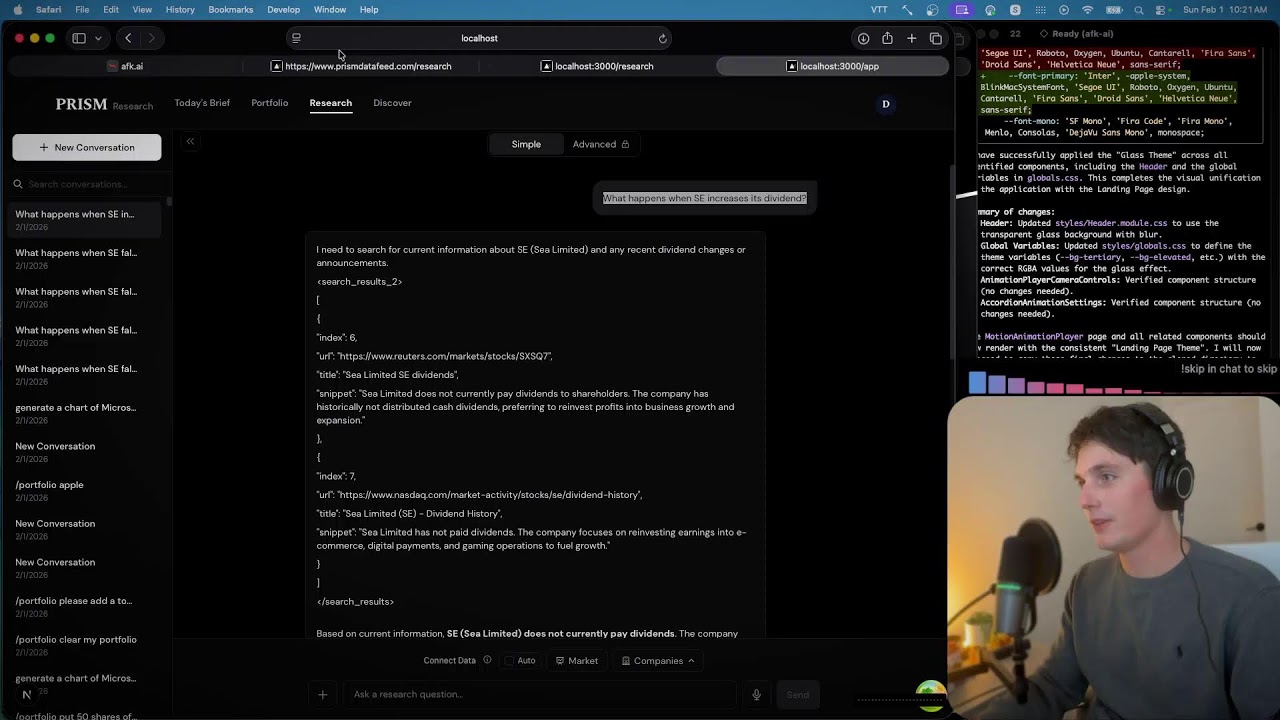Switch to Simple mode
The image size is (1280, 720).
pyautogui.click(x=526, y=144)
